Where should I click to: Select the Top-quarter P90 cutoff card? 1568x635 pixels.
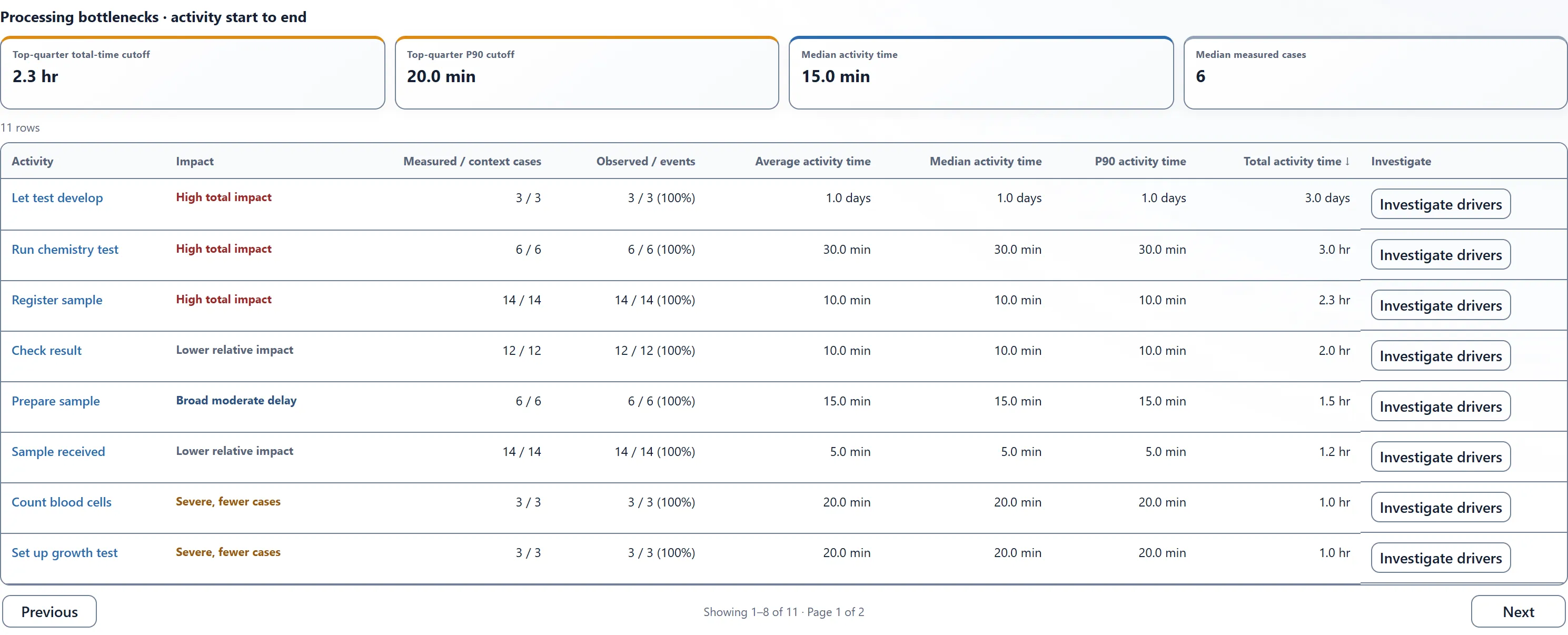tap(587, 73)
